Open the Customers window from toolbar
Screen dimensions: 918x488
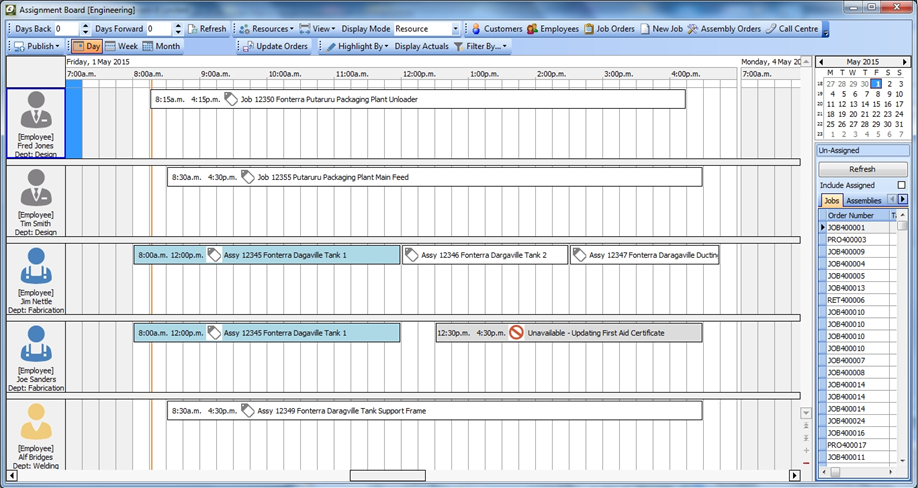tap(496, 29)
